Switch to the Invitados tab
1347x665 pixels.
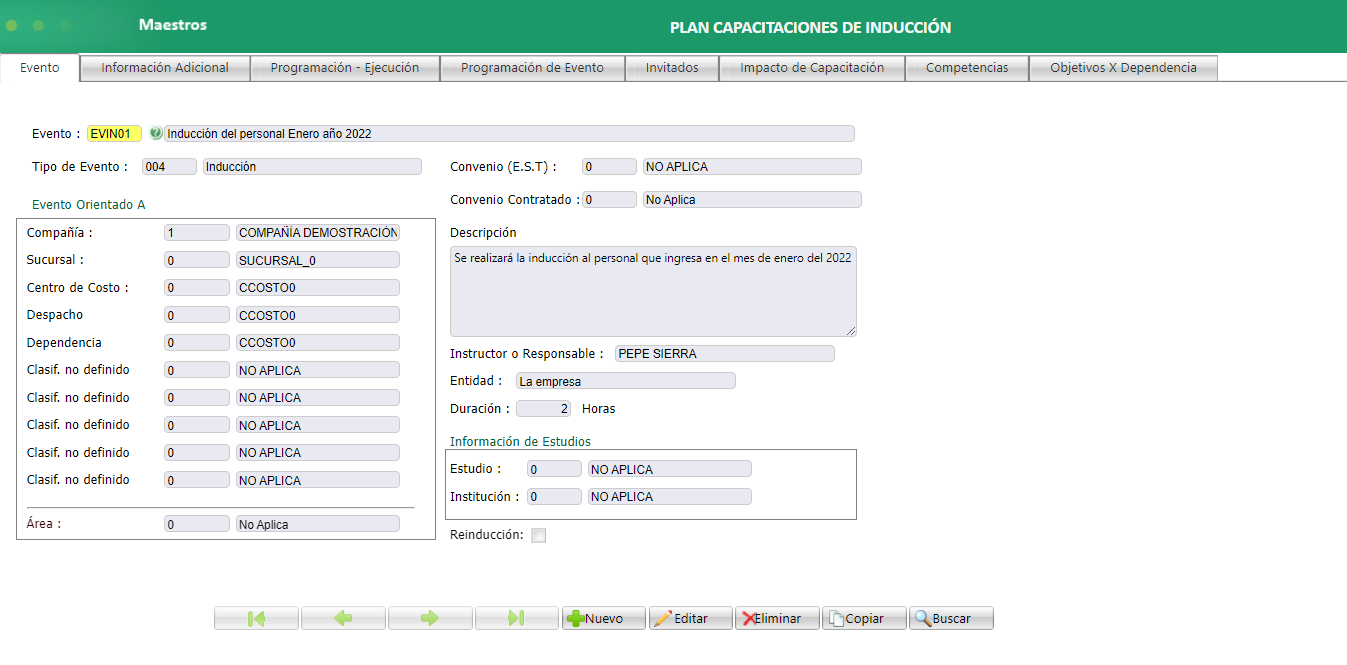(671, 67)
